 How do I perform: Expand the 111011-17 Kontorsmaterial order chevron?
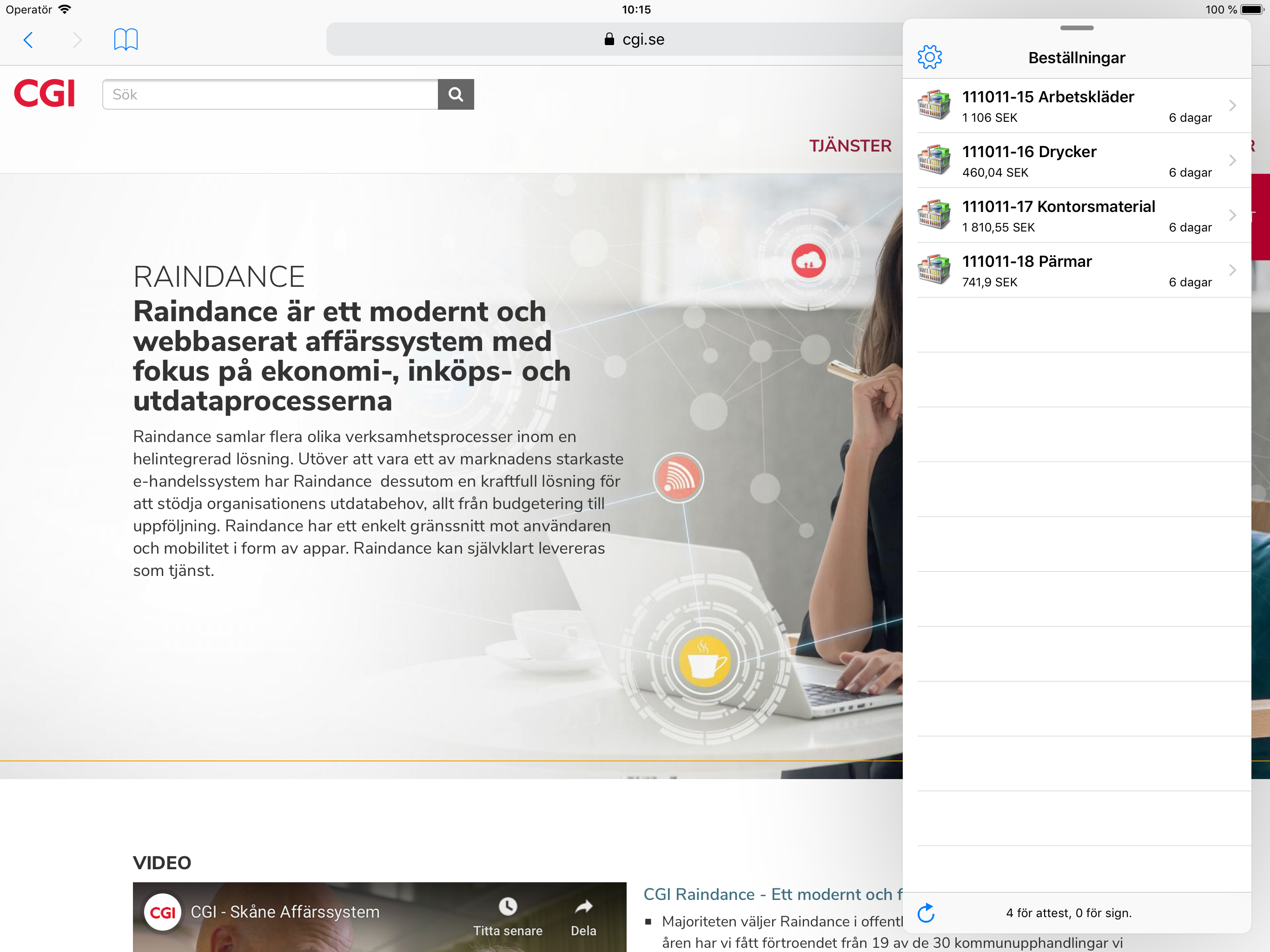(x=1232, y=215)
